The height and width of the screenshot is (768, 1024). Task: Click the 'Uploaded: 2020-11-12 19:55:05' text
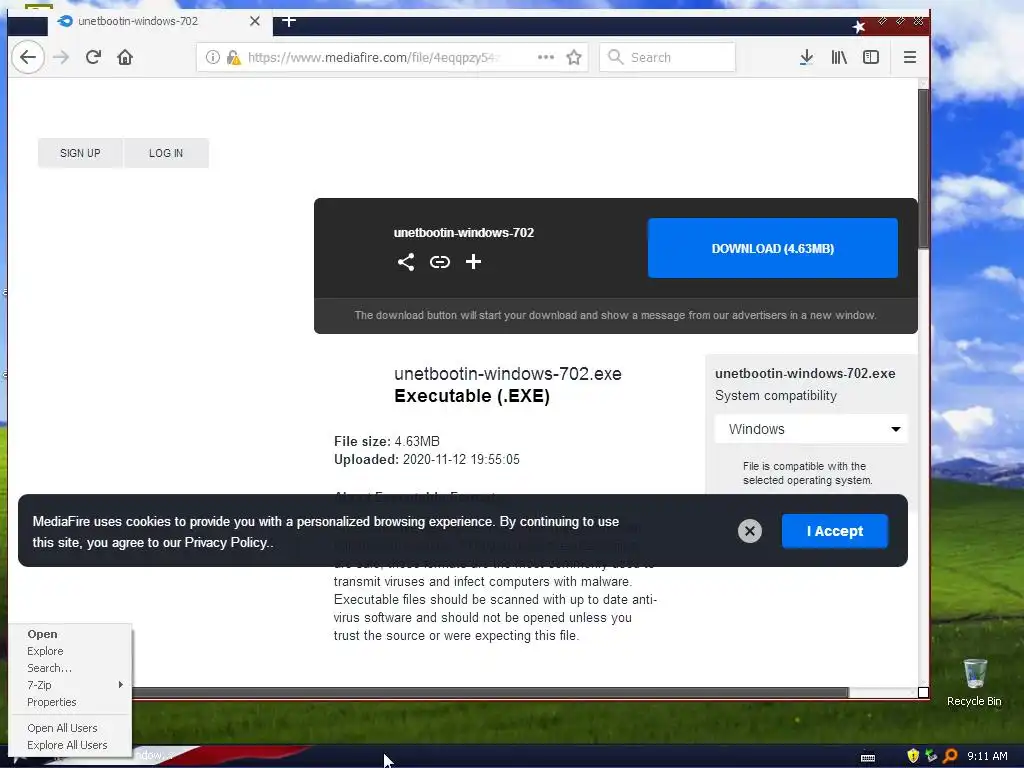[426, 460]
